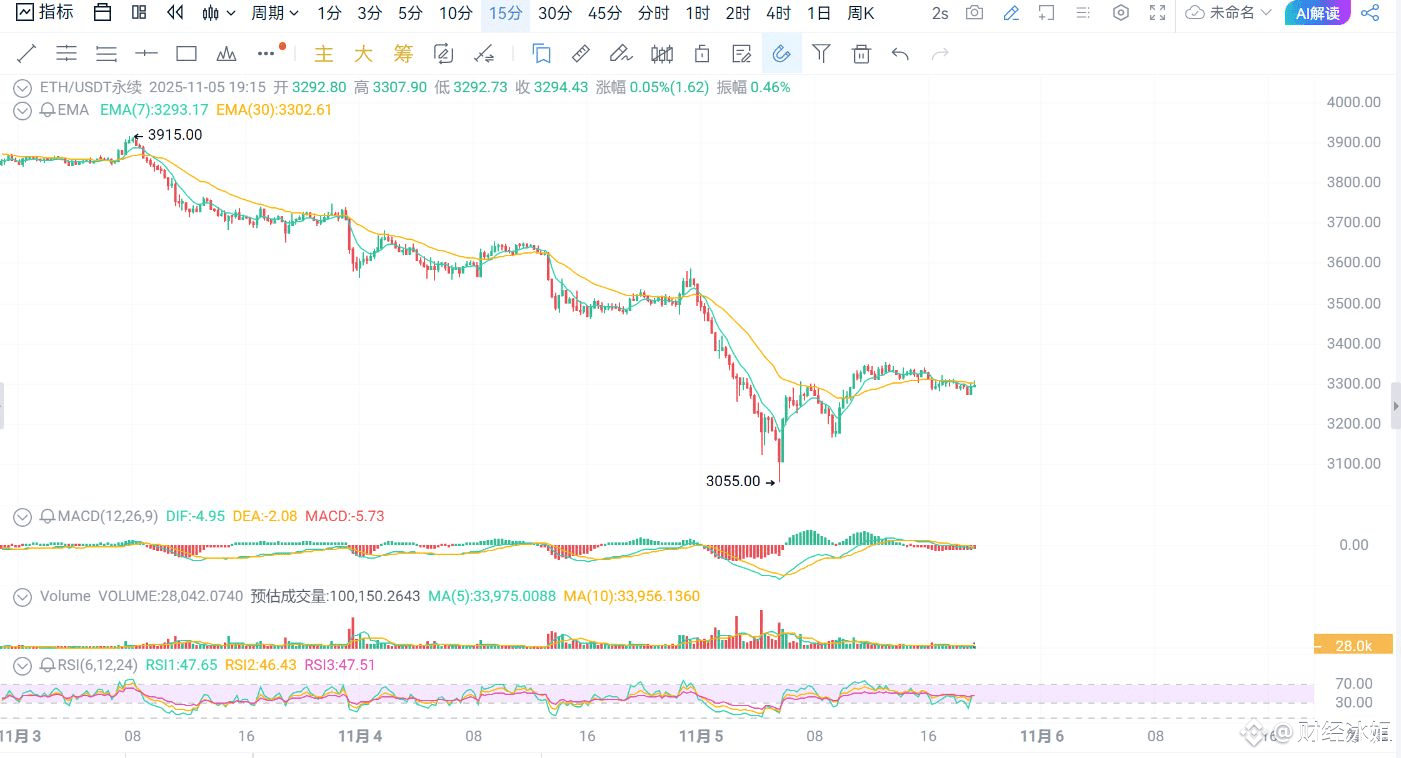Switch to the 1分 timeframe
The height and width of the screenshot is (758, 1401).
[328, 13]
